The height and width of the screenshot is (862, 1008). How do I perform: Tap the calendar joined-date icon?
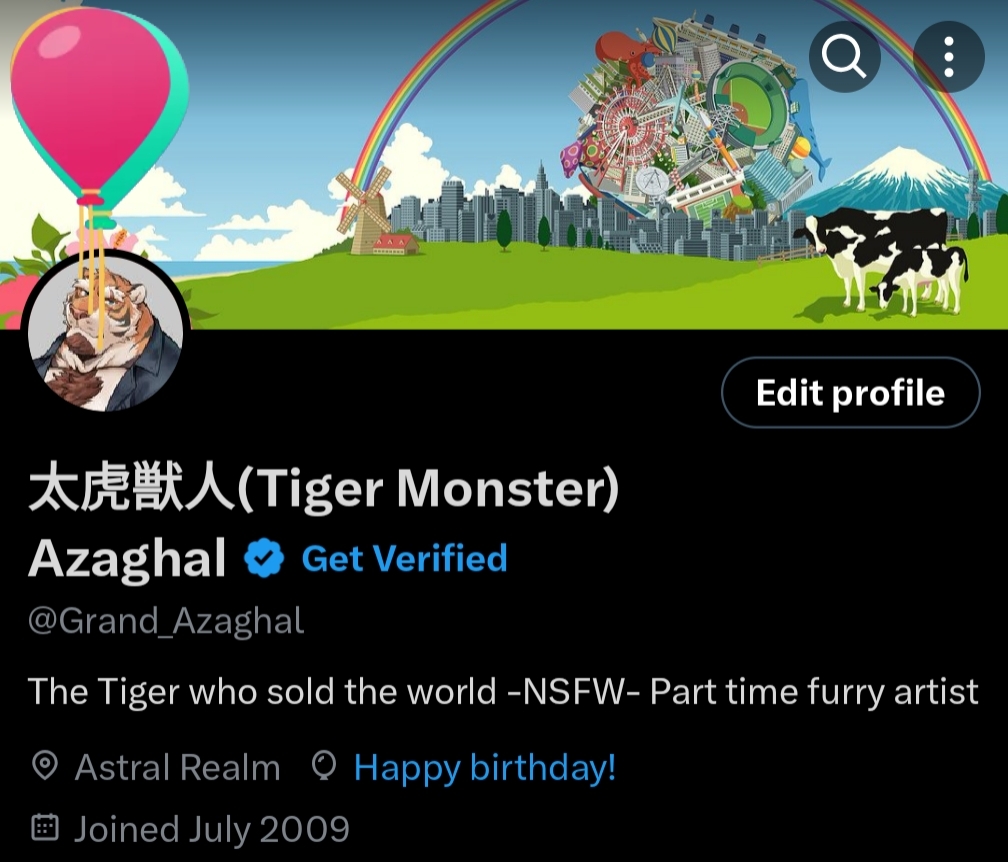45,828
